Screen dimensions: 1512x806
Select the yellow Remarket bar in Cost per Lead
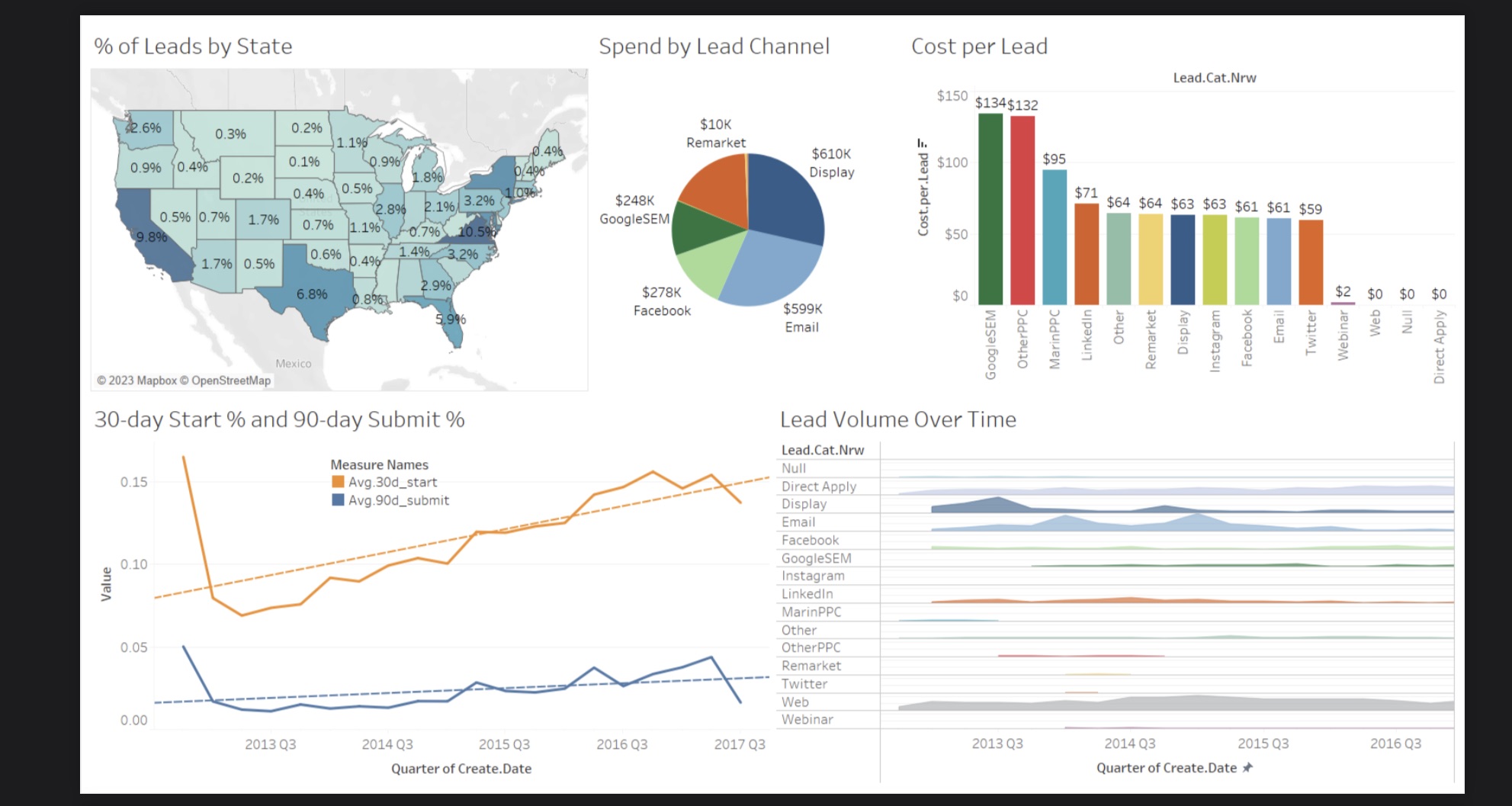[x=1151, y=259]
